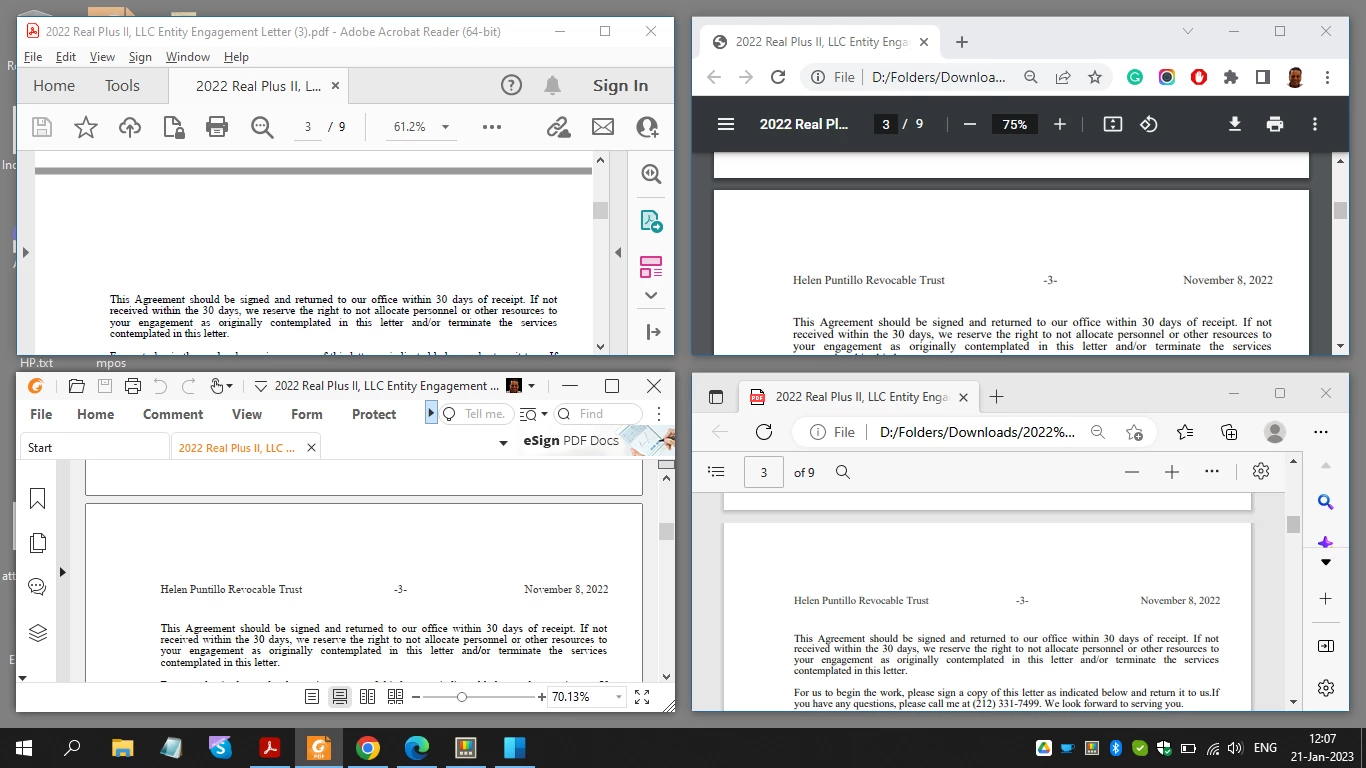Open the 61.2% zoom dropdown in Acrobat
This screenshot has width=1366, height=768.
(445, 127)
